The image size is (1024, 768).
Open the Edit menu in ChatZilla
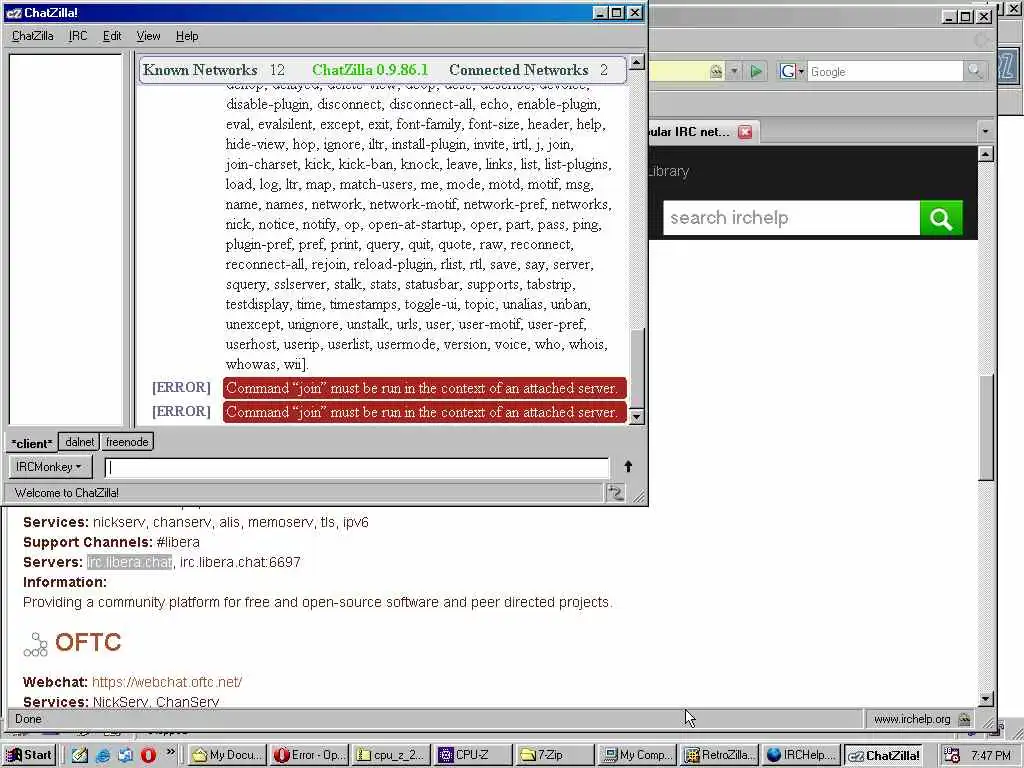tap(112, 36)
